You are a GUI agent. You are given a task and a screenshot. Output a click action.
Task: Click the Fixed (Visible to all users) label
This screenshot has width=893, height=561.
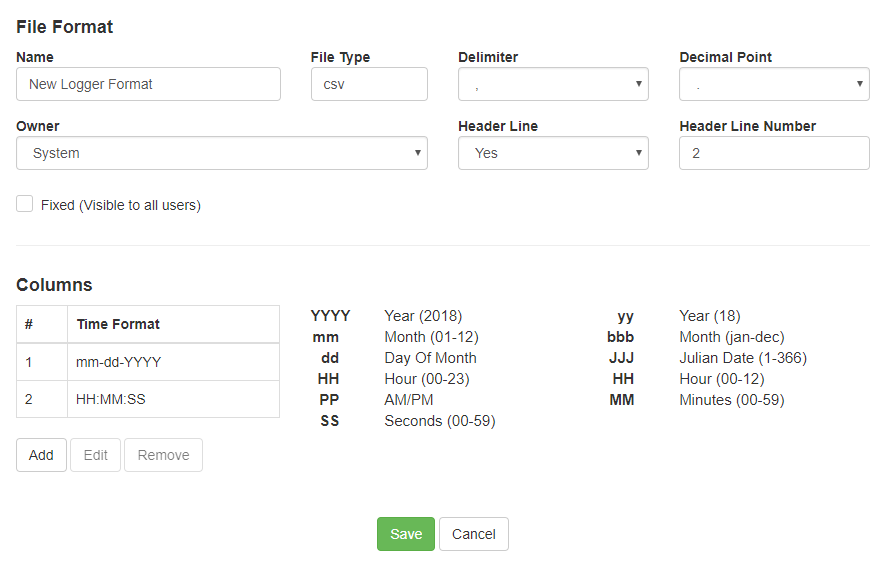[x=121, y=205]
